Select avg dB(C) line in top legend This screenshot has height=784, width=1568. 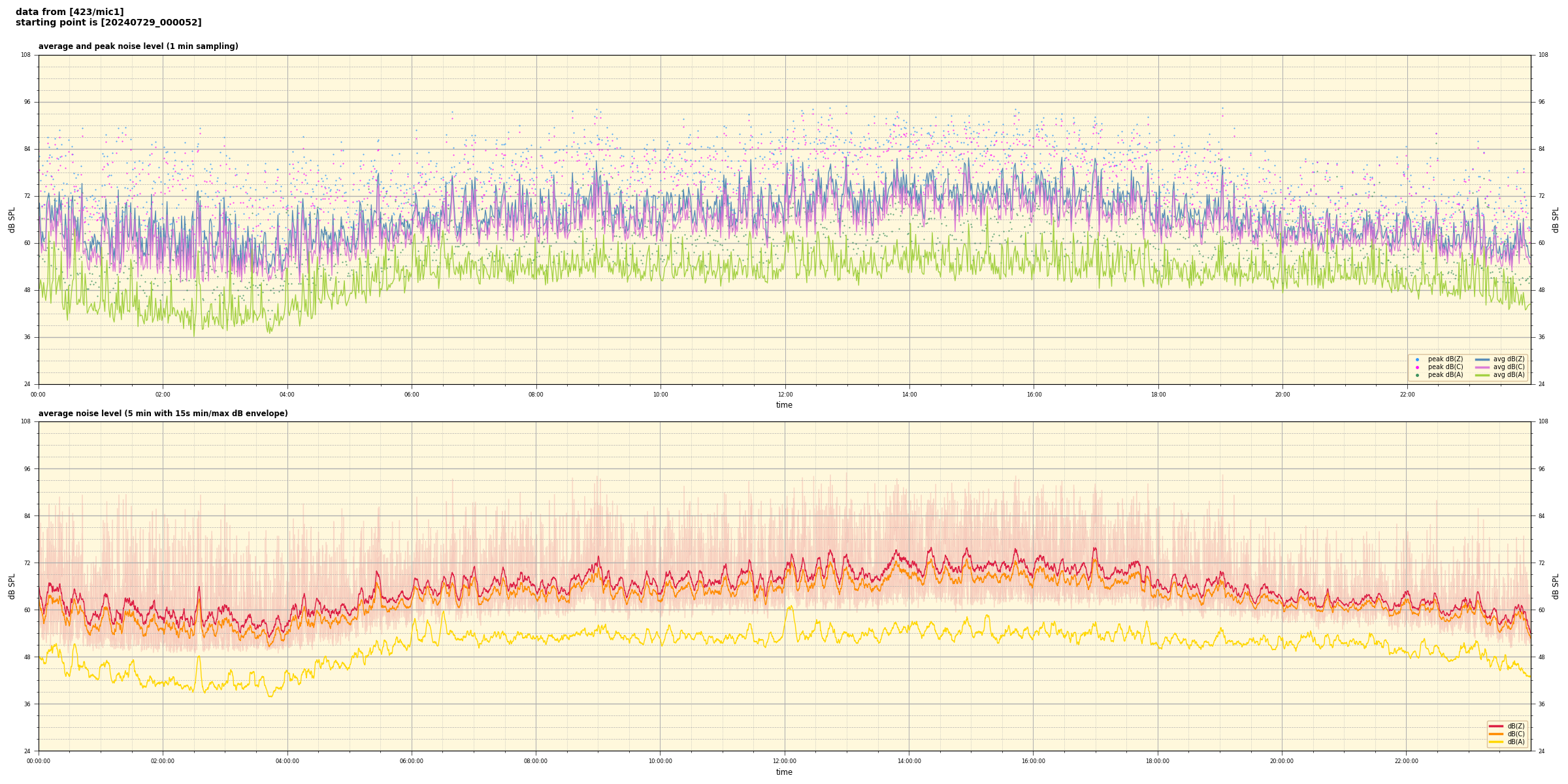pyautogui.click(x=1482, y=367)
